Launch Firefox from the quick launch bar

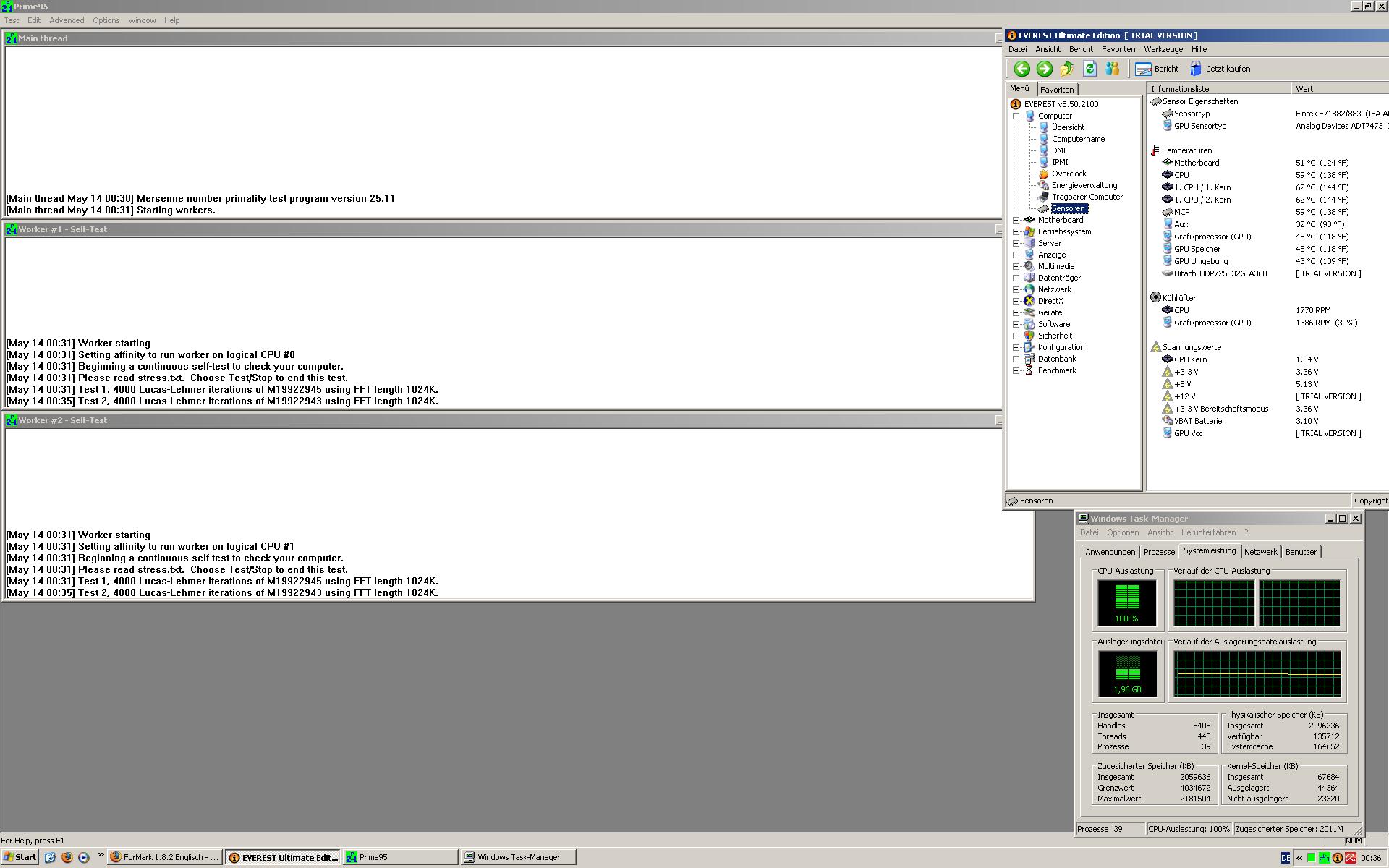tap(67, 857)
